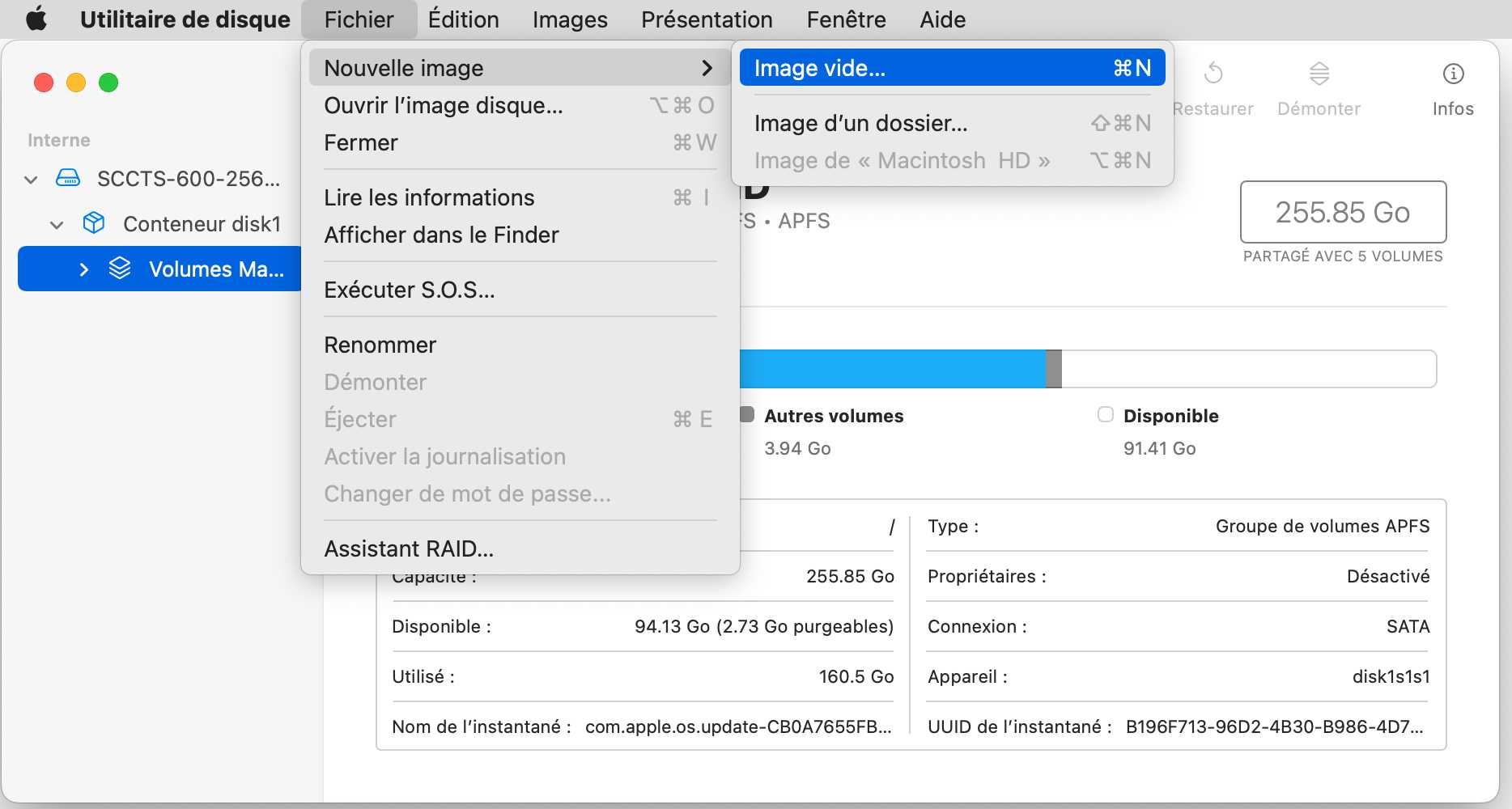
Task: Open the Édition menu
Action: [x=463, y=19]
